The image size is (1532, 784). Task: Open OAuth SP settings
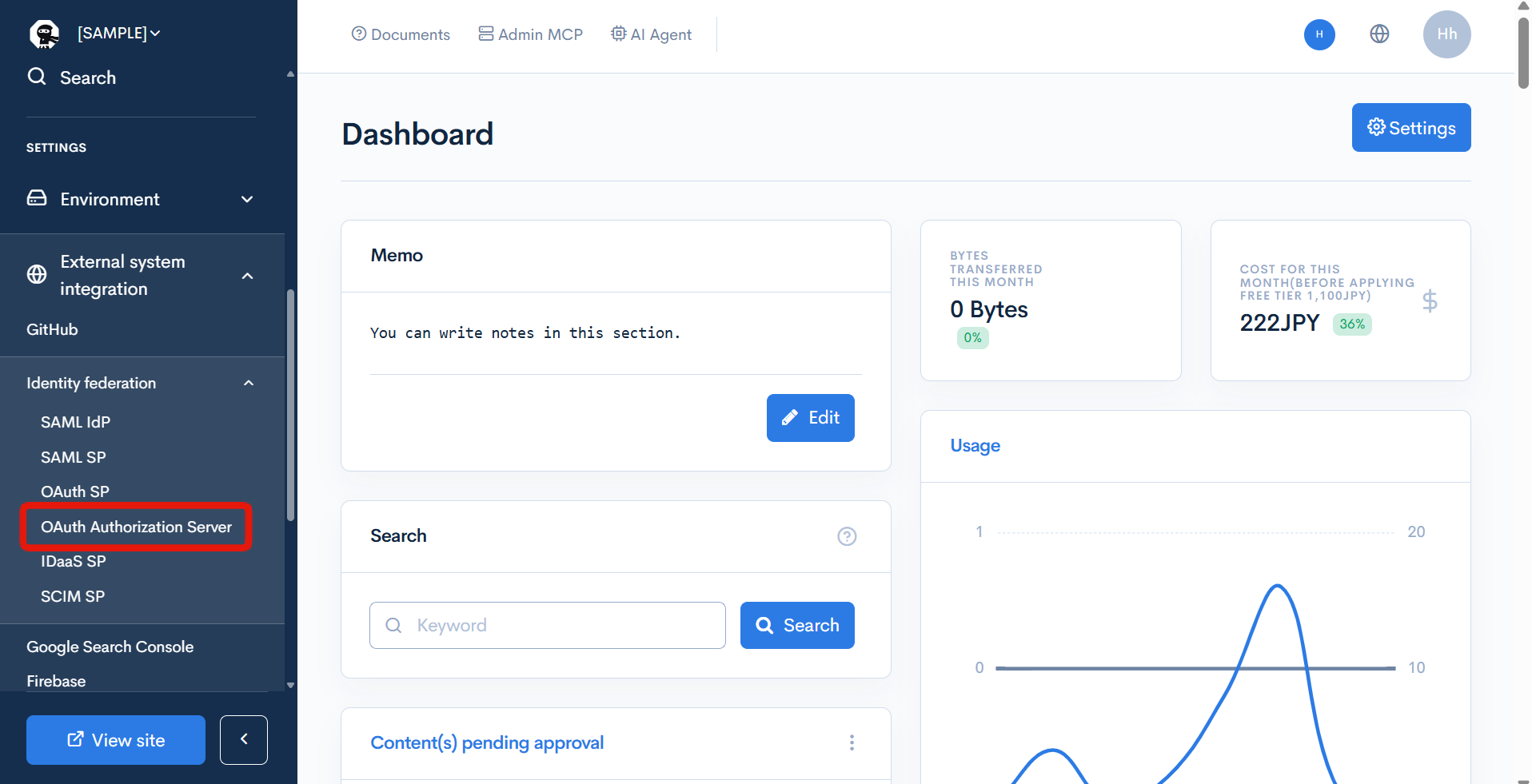click(75, 491)
